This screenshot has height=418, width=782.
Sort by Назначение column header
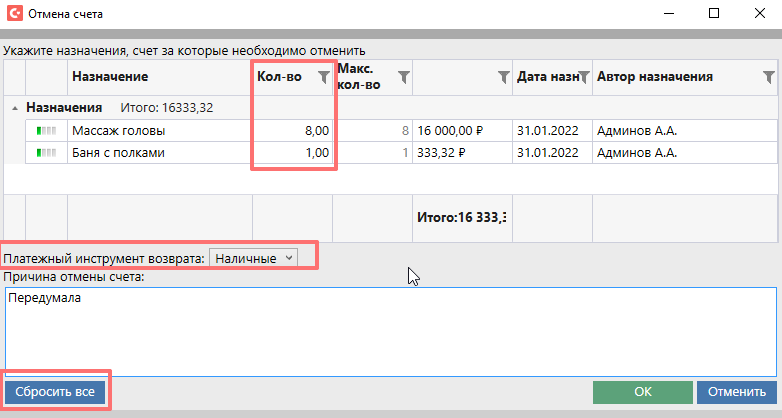click(x=110, y=77)
